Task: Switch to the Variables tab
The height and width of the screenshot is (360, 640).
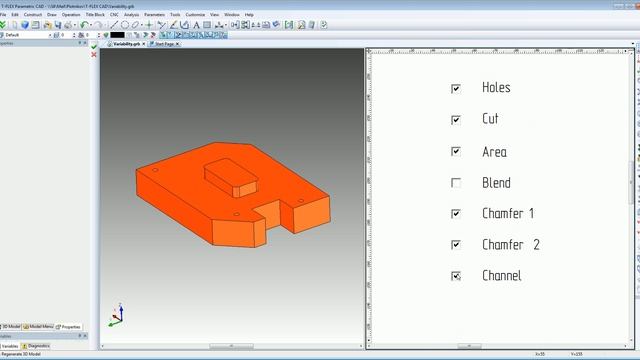Action: coord(9,346)
